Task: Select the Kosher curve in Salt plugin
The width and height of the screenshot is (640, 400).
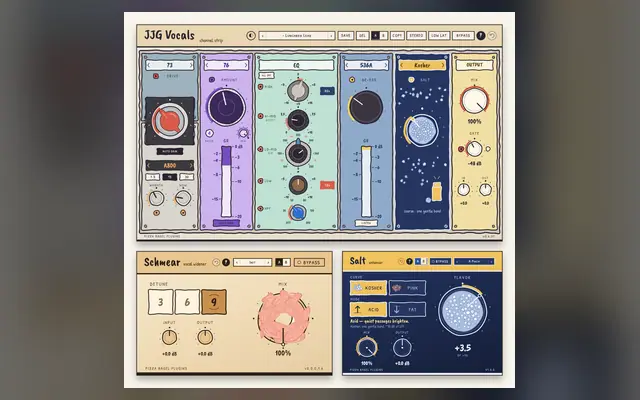Action: 368,288
